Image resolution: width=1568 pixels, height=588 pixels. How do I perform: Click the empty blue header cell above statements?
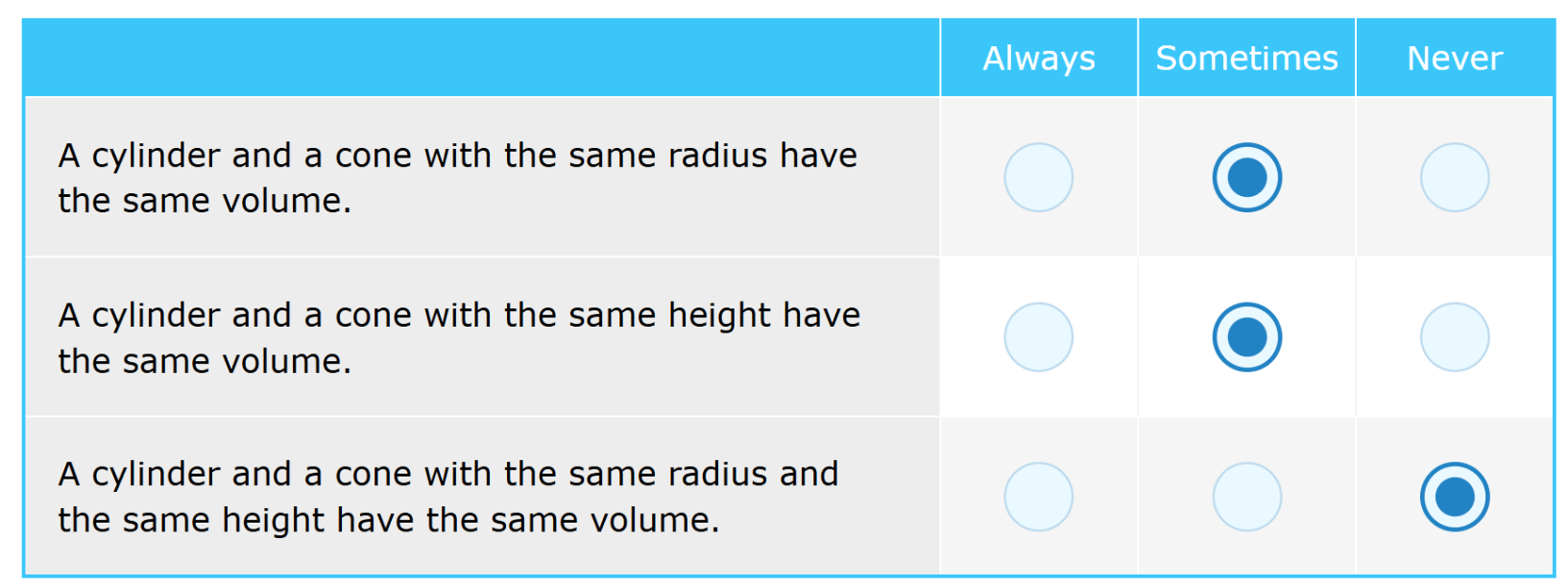481,58
